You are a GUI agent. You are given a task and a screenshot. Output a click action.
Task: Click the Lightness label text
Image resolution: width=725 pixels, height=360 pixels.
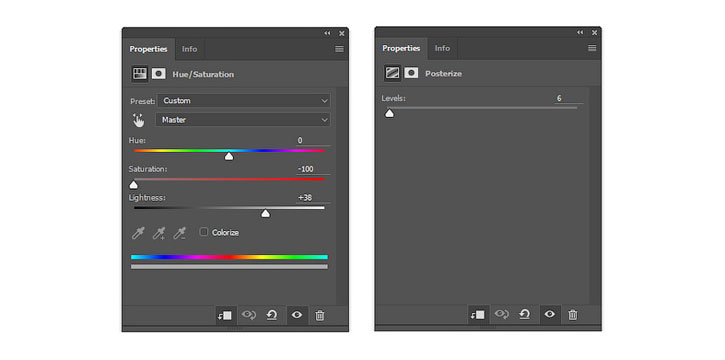(x=147, y=198)
